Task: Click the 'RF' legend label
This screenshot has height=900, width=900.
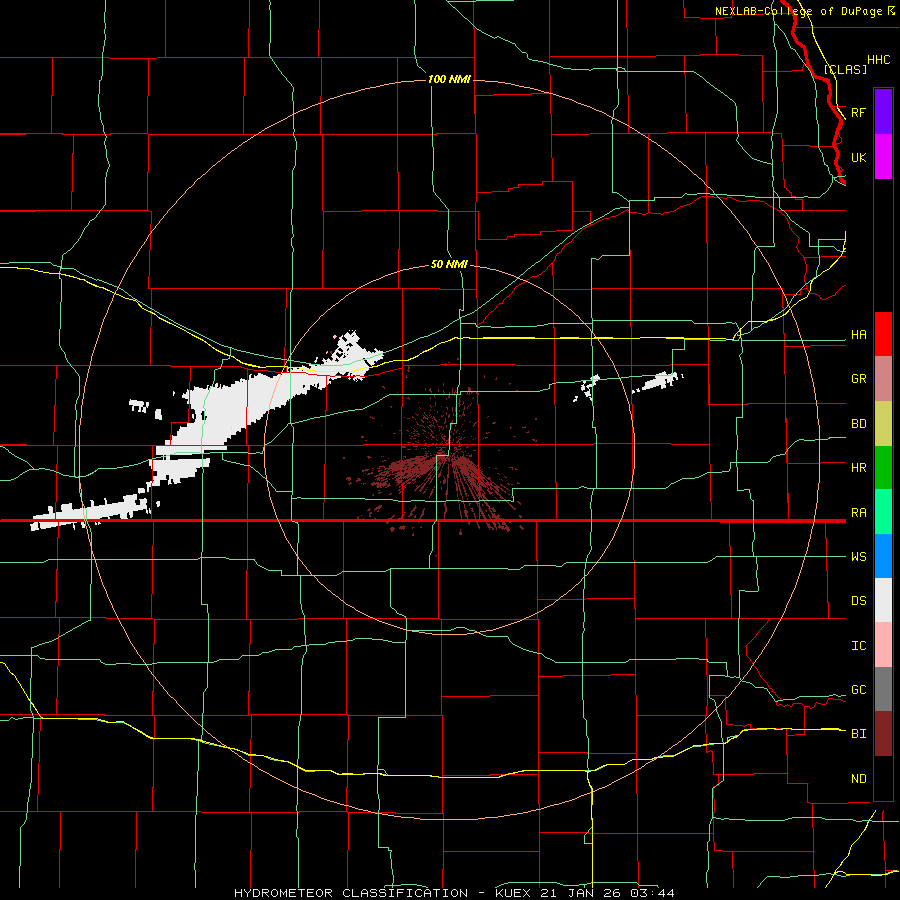Action: click(x=859, y=112)
